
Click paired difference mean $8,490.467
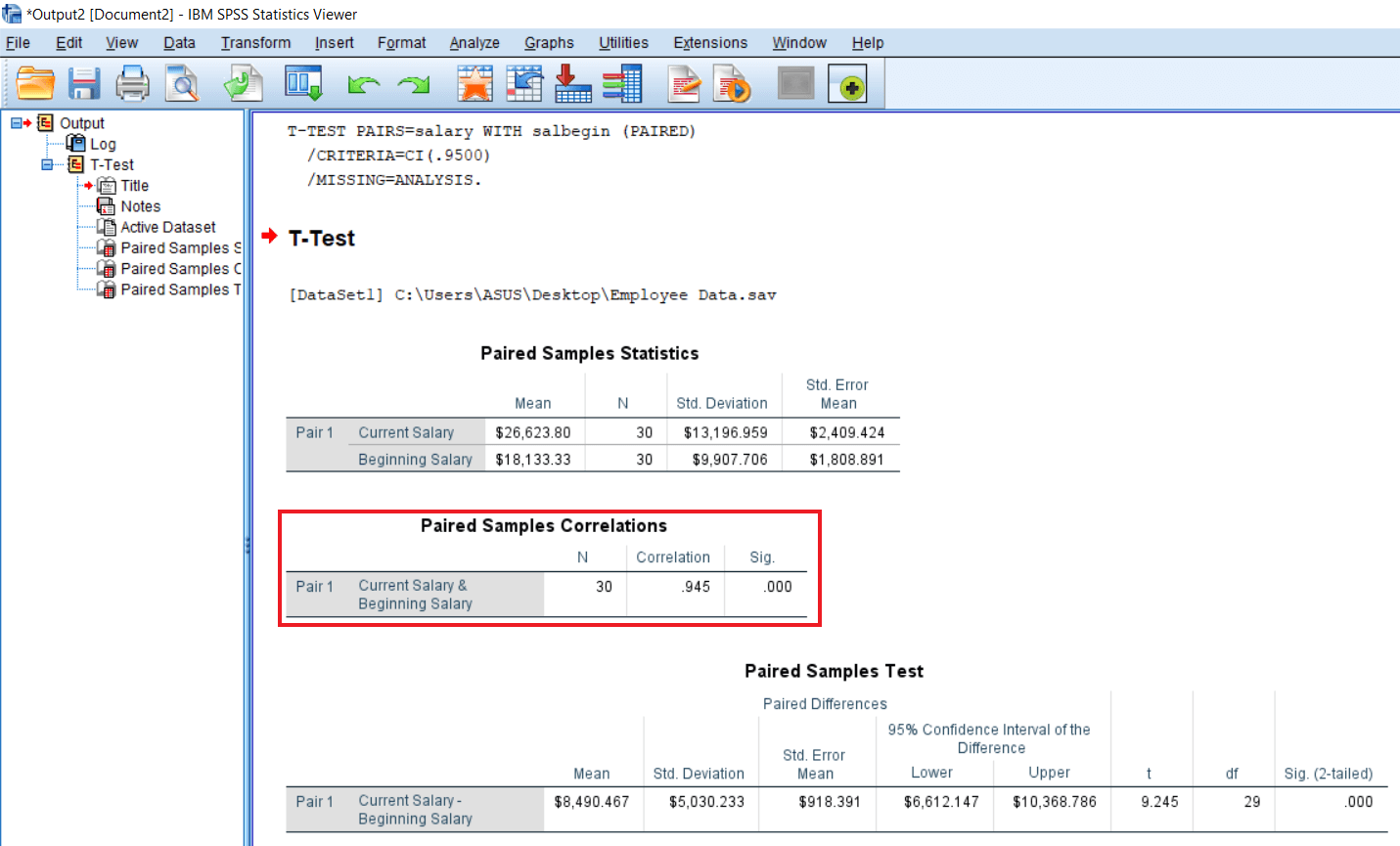coord(592,802)
